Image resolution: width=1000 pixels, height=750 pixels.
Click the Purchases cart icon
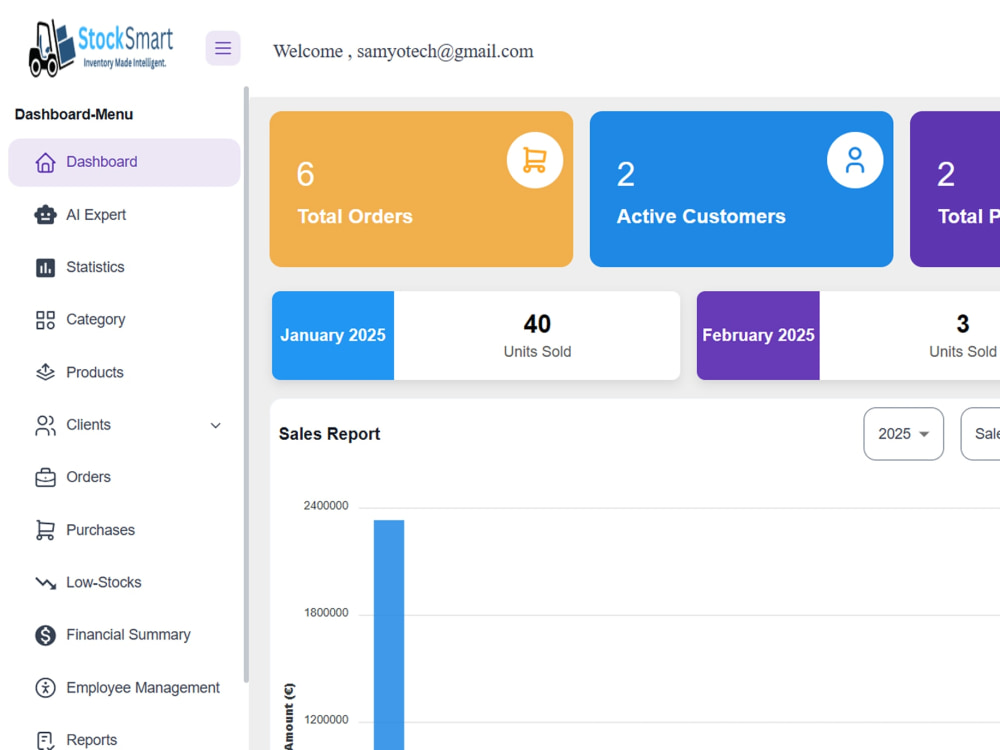click(45, 530)
